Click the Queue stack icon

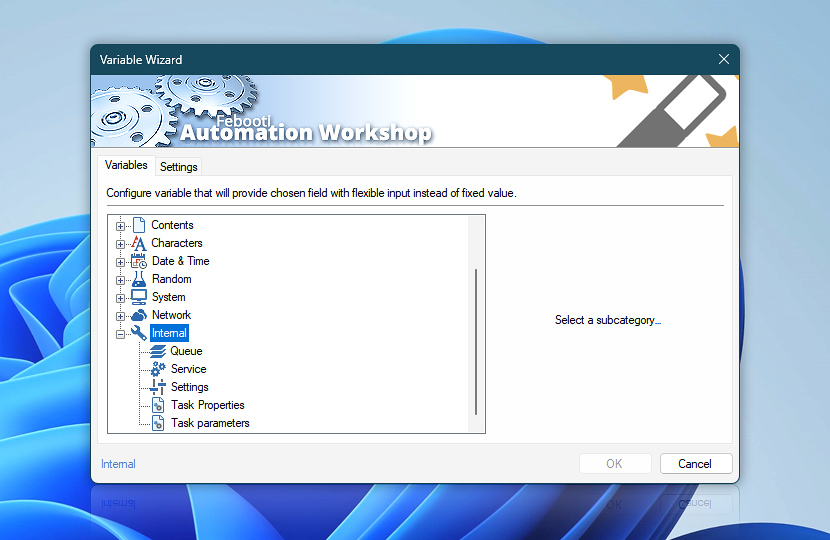pos(158,351)
